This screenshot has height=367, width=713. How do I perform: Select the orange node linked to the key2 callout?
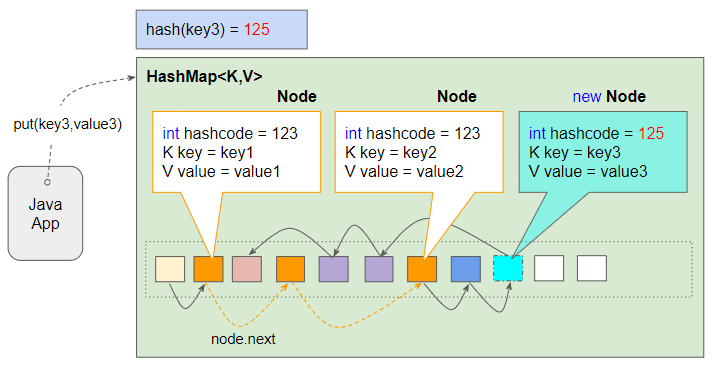coord(422,269)
